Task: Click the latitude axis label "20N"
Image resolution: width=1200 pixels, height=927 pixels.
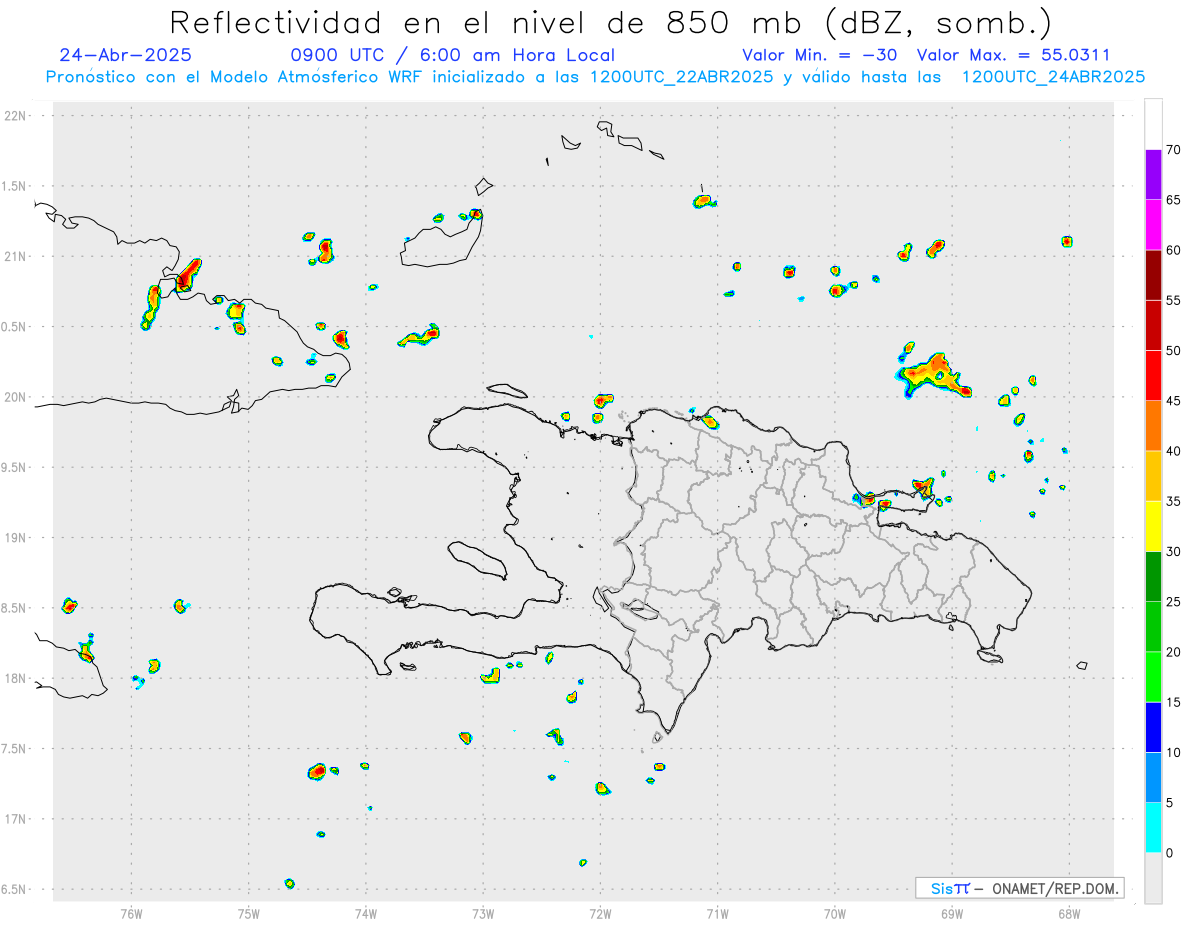Action: click(x=17, y=397)
